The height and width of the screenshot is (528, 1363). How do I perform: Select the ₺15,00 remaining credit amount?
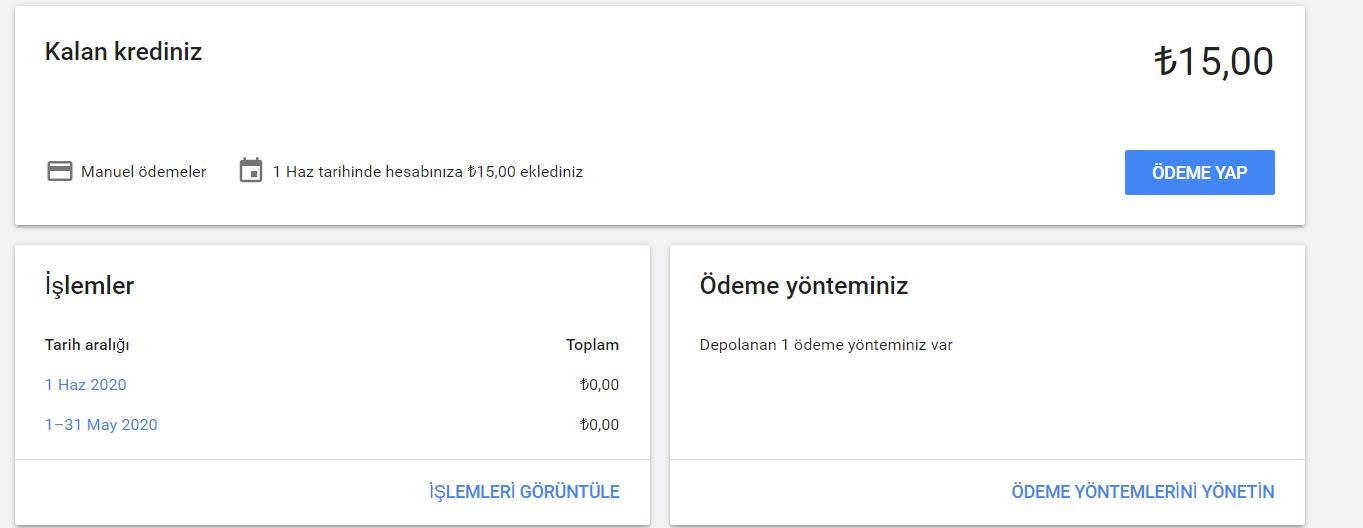point(1214,62)
